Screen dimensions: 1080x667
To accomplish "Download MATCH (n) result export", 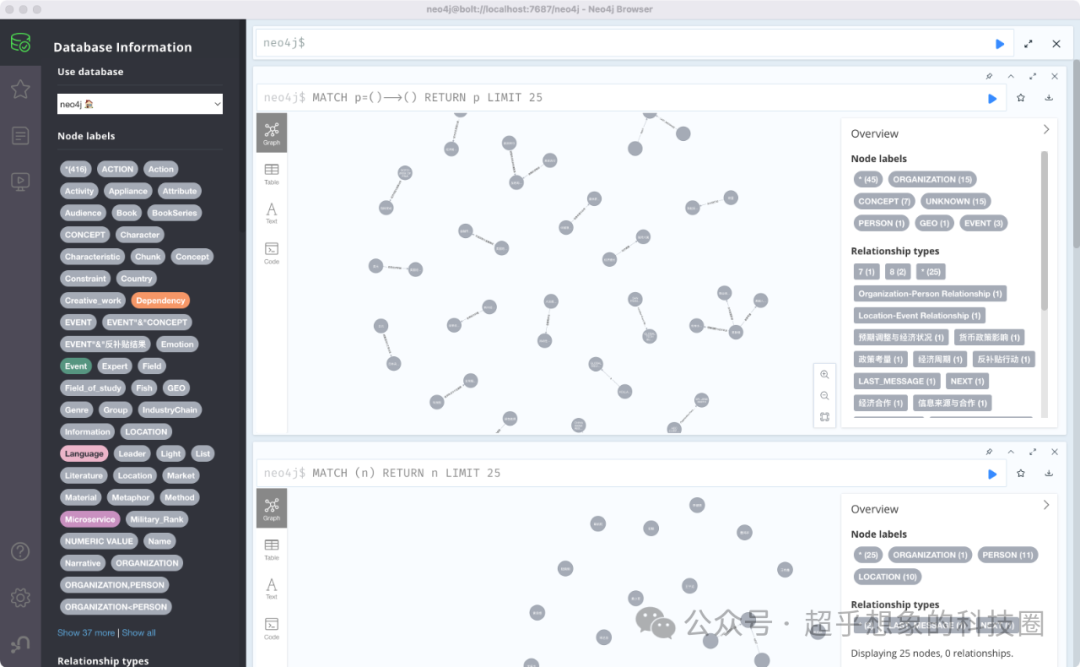I will click(1048, 473).
